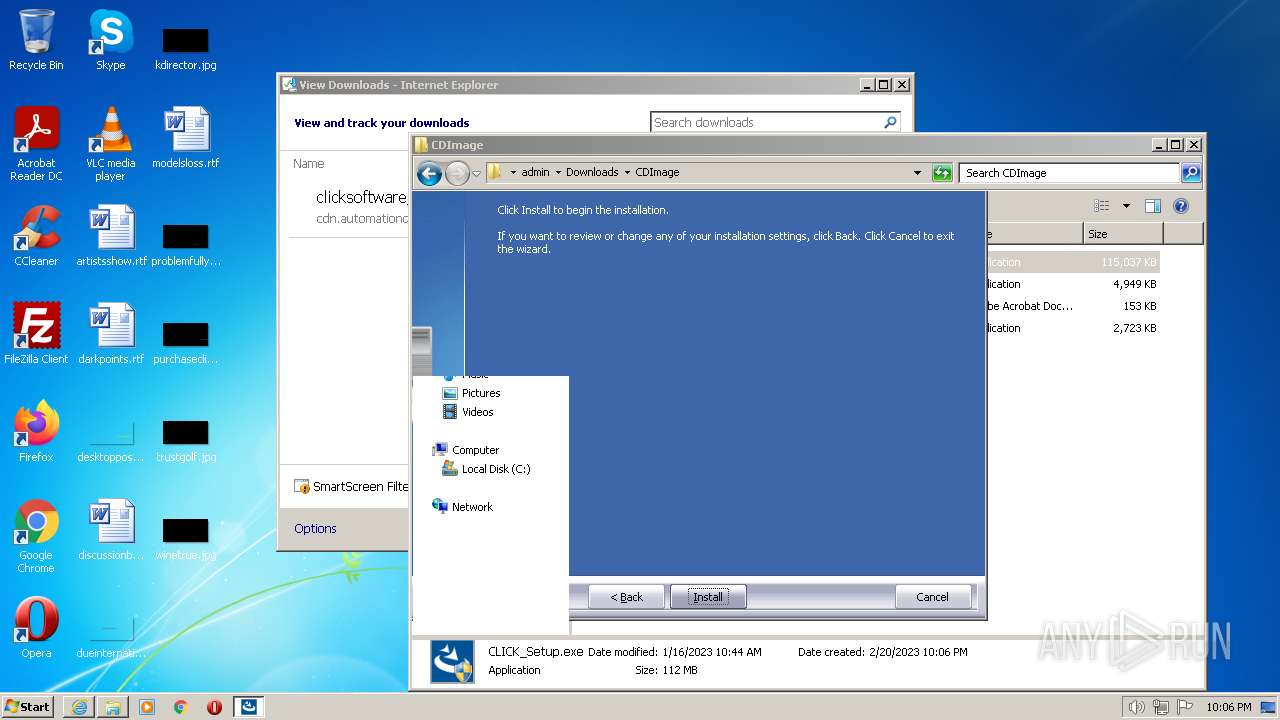This screenshot has height=720, width=1280.
Task: Select the dueinternati... file on desktop
Action: (x=111, y=637)
